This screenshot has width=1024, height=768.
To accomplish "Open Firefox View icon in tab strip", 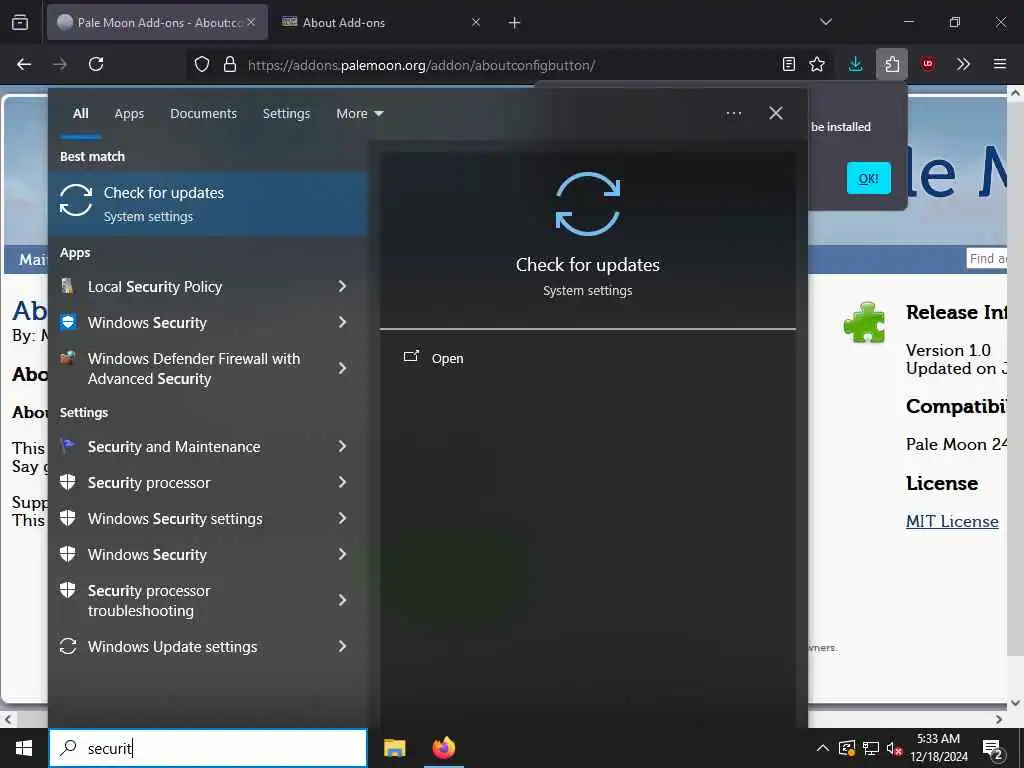I will (x=20, y=22).
